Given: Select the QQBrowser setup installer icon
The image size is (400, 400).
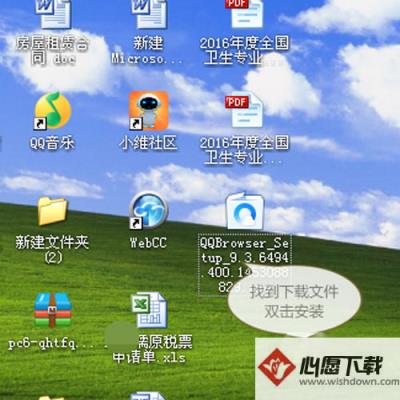Looking at the screenshot, I should [x=245, y=211].
